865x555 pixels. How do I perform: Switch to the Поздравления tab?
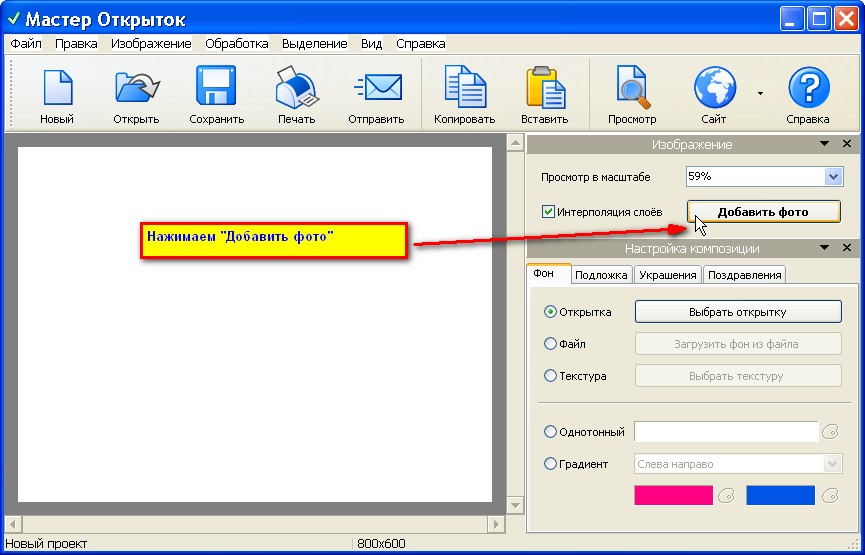point(744,275)
